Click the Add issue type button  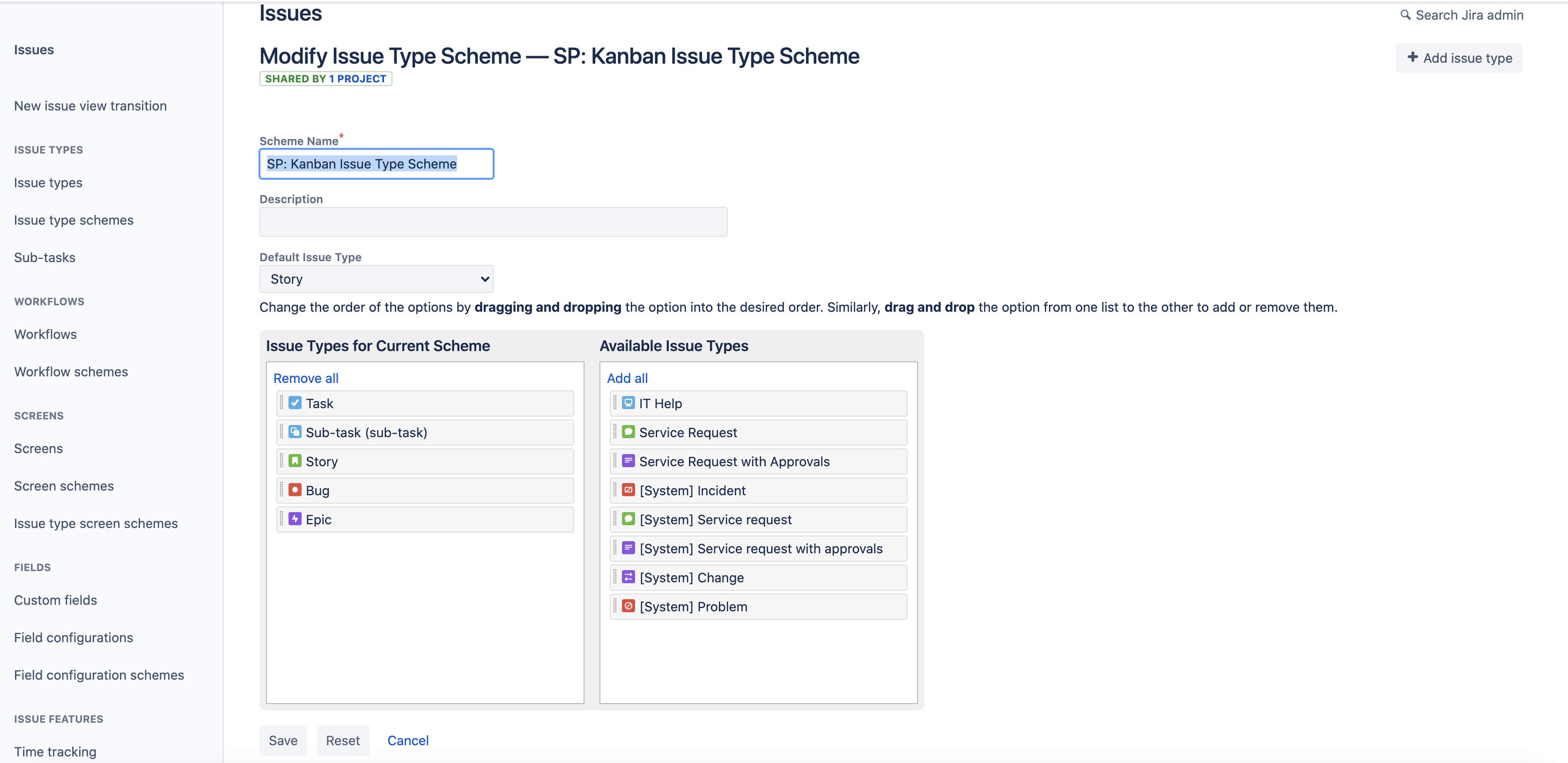point(1458,58)
